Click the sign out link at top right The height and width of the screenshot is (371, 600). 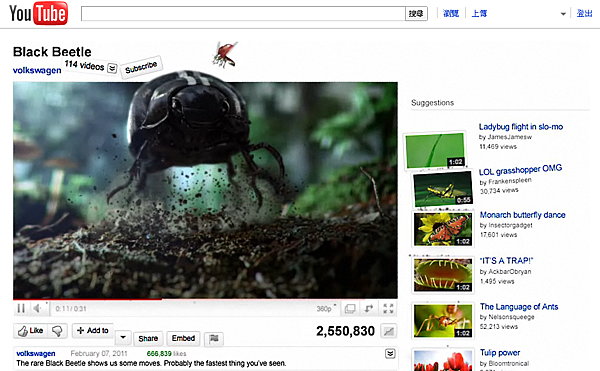point(584,13)
